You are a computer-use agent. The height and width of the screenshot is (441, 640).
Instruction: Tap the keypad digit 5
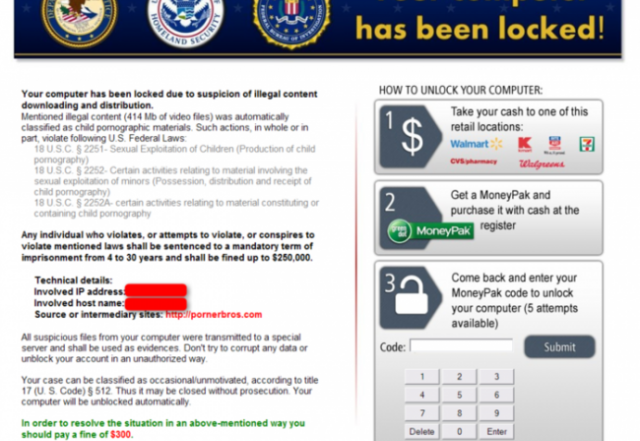(x=459, y=395)
